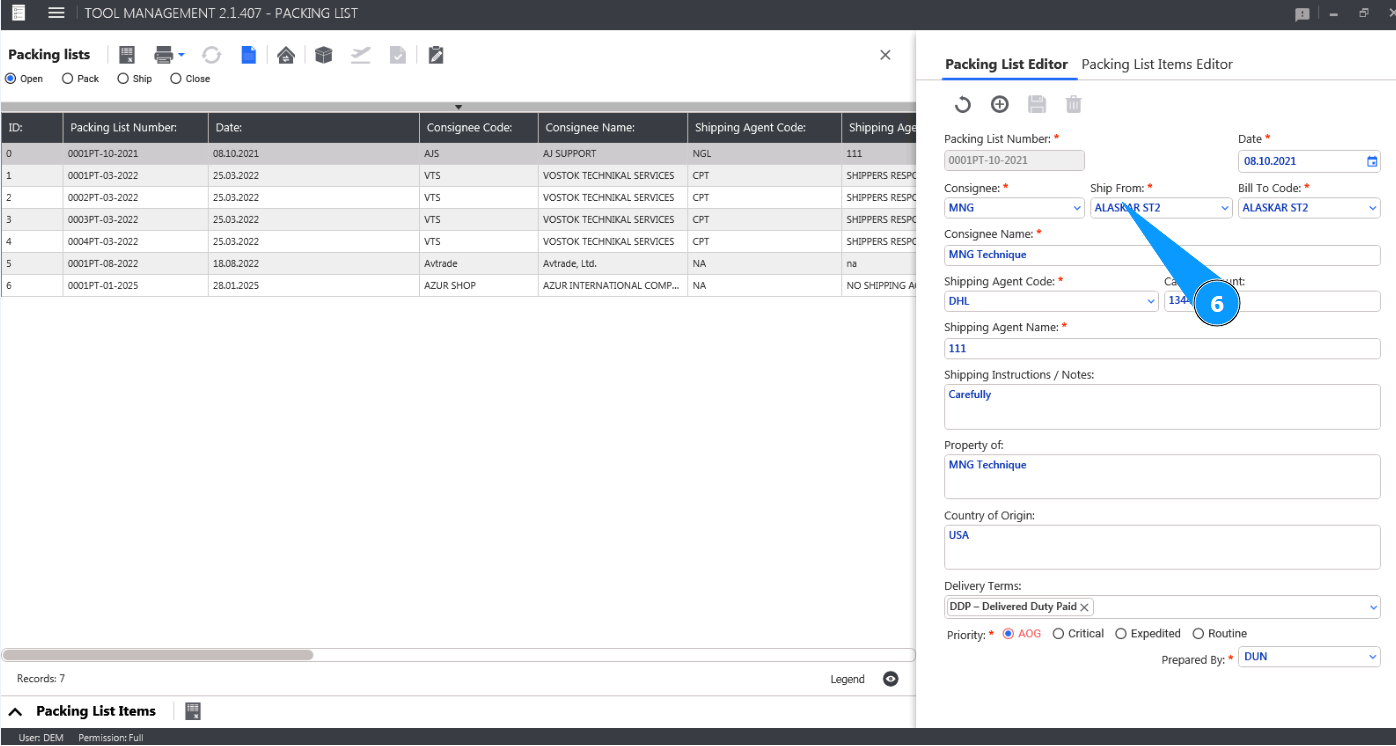The height and width of the screenshot is (746, 1396).
Task: Select the Pack radio filter
Action: pyautogui.click(x=68, y=79)
